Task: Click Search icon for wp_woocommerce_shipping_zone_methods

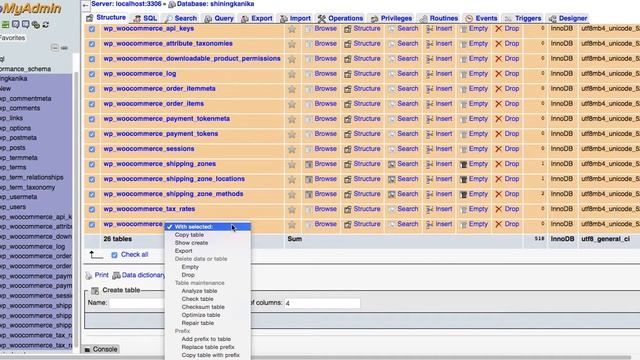Action: coord(392,195)
